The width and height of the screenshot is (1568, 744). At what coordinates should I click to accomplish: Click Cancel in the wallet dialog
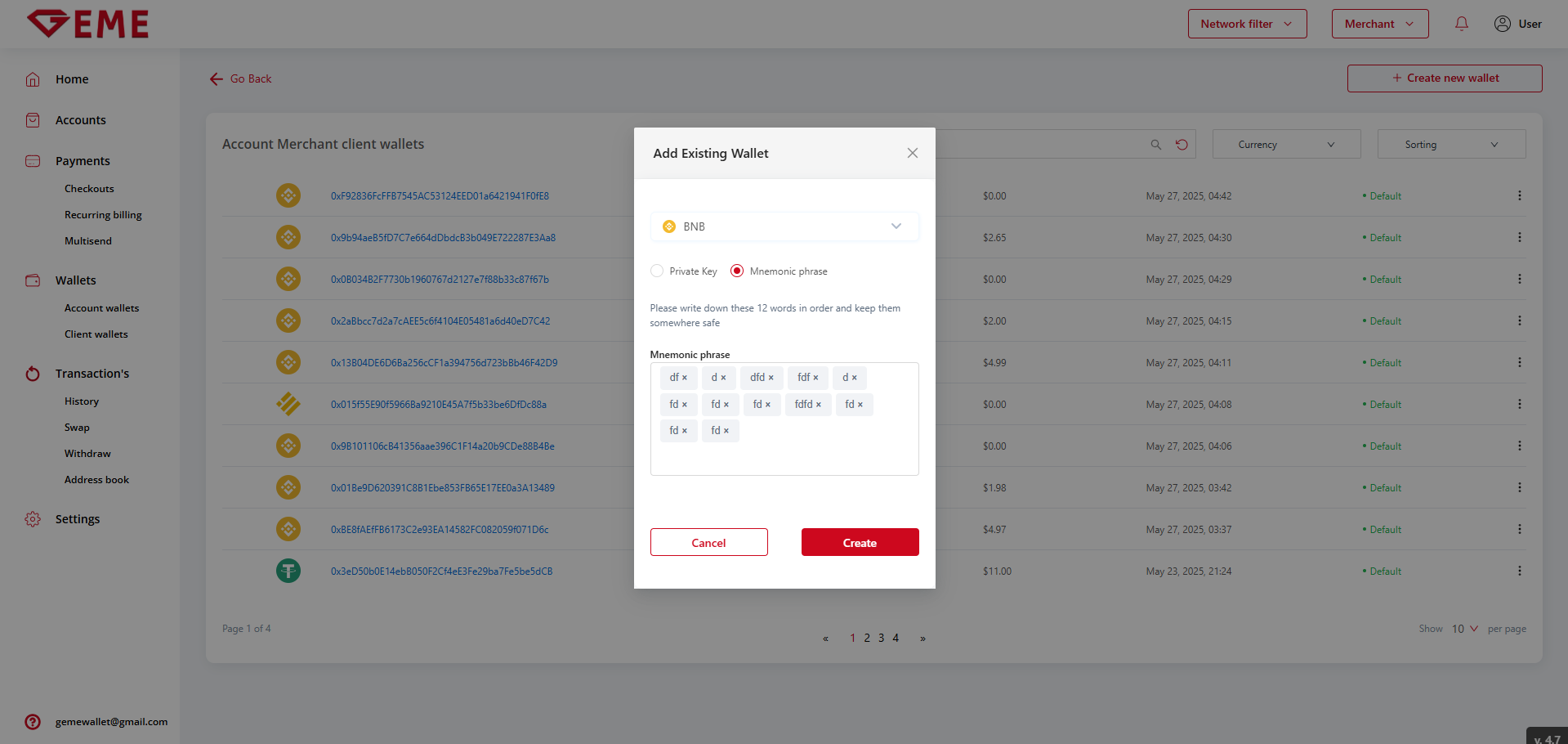[x=708, y=543]
